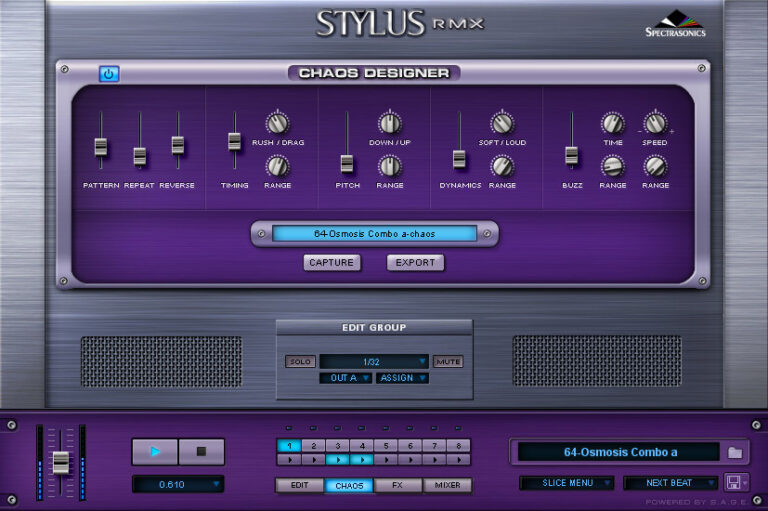Viewport: 768px width, 511px height.
Task: Click the Stylus RMX title logo
Action: coord(400,24)
